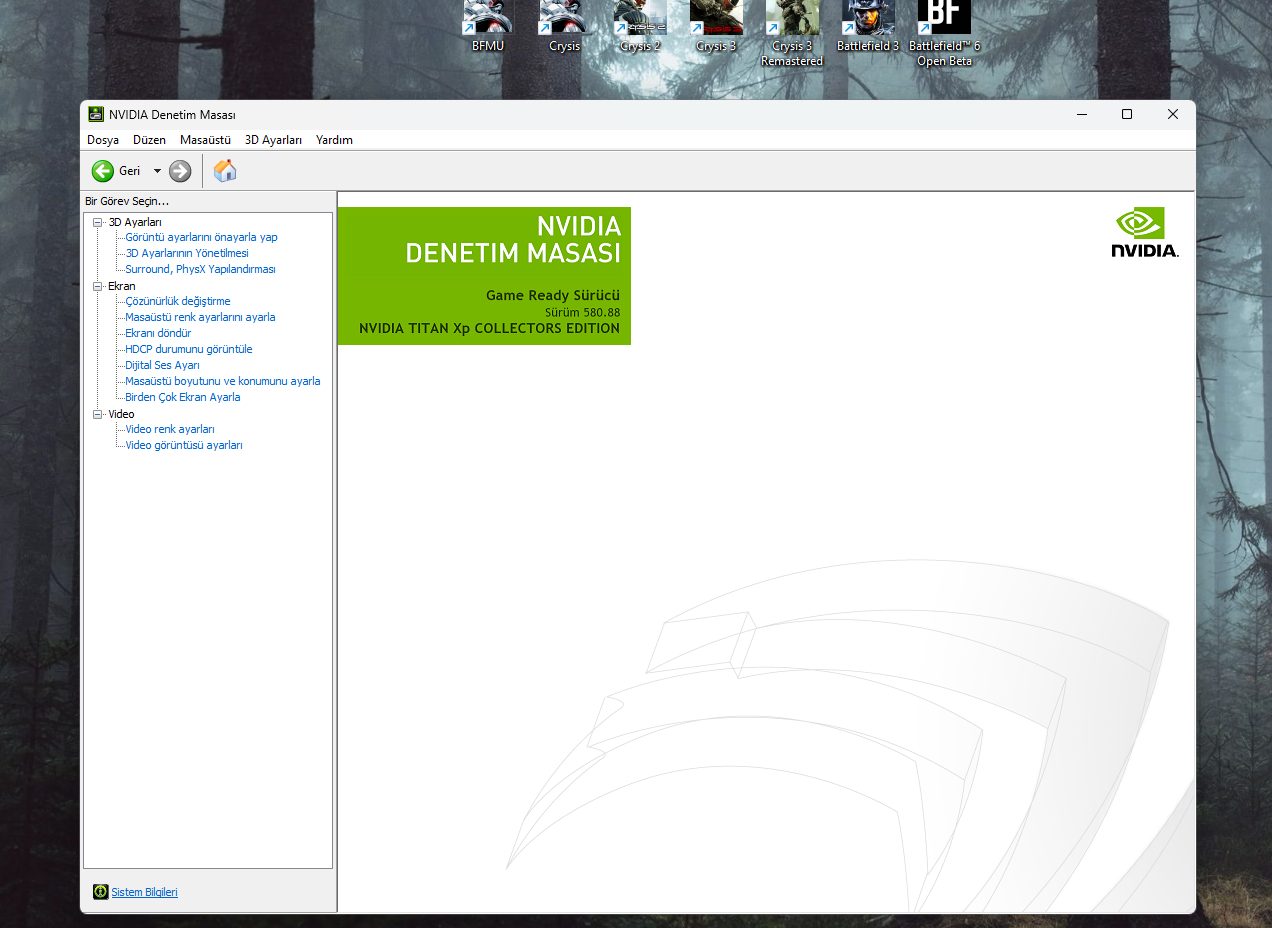Open the Düzen menu

pos(149,140)
